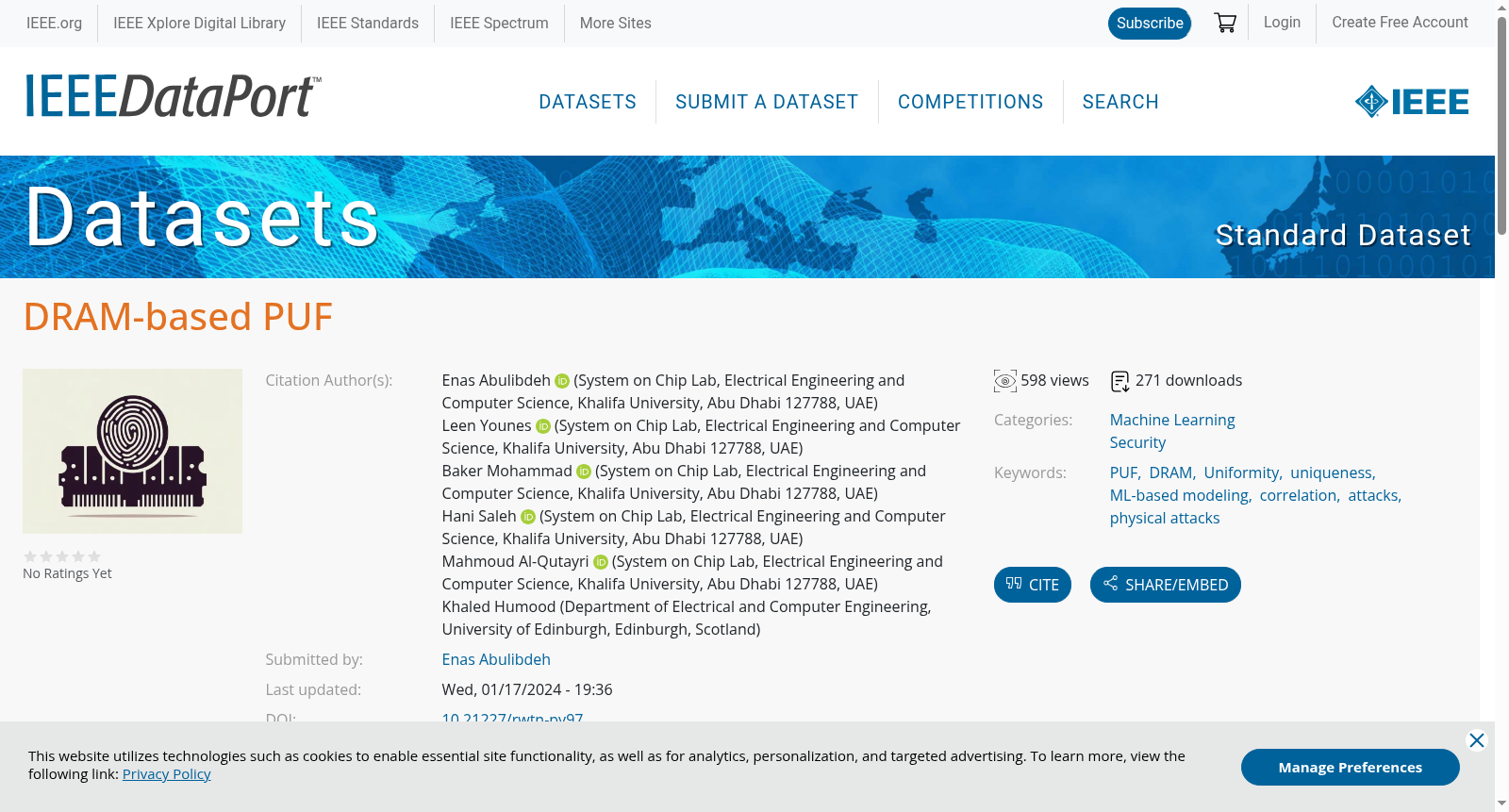Rate the dataset five stars

pos(94,556)
